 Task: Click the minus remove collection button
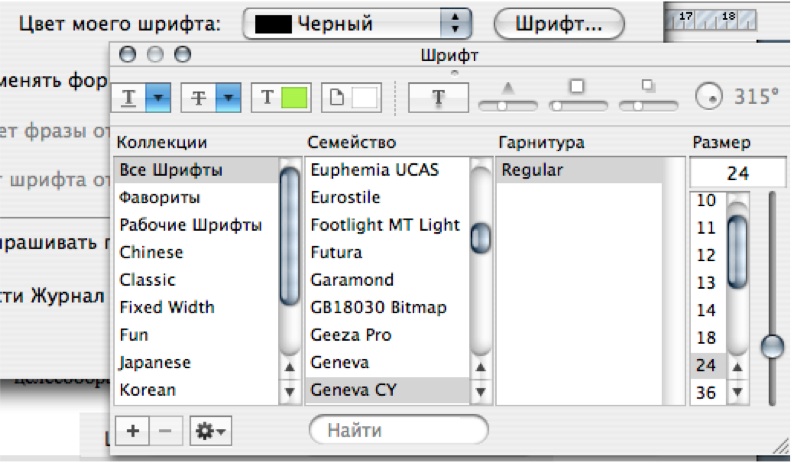click(165, 431)
